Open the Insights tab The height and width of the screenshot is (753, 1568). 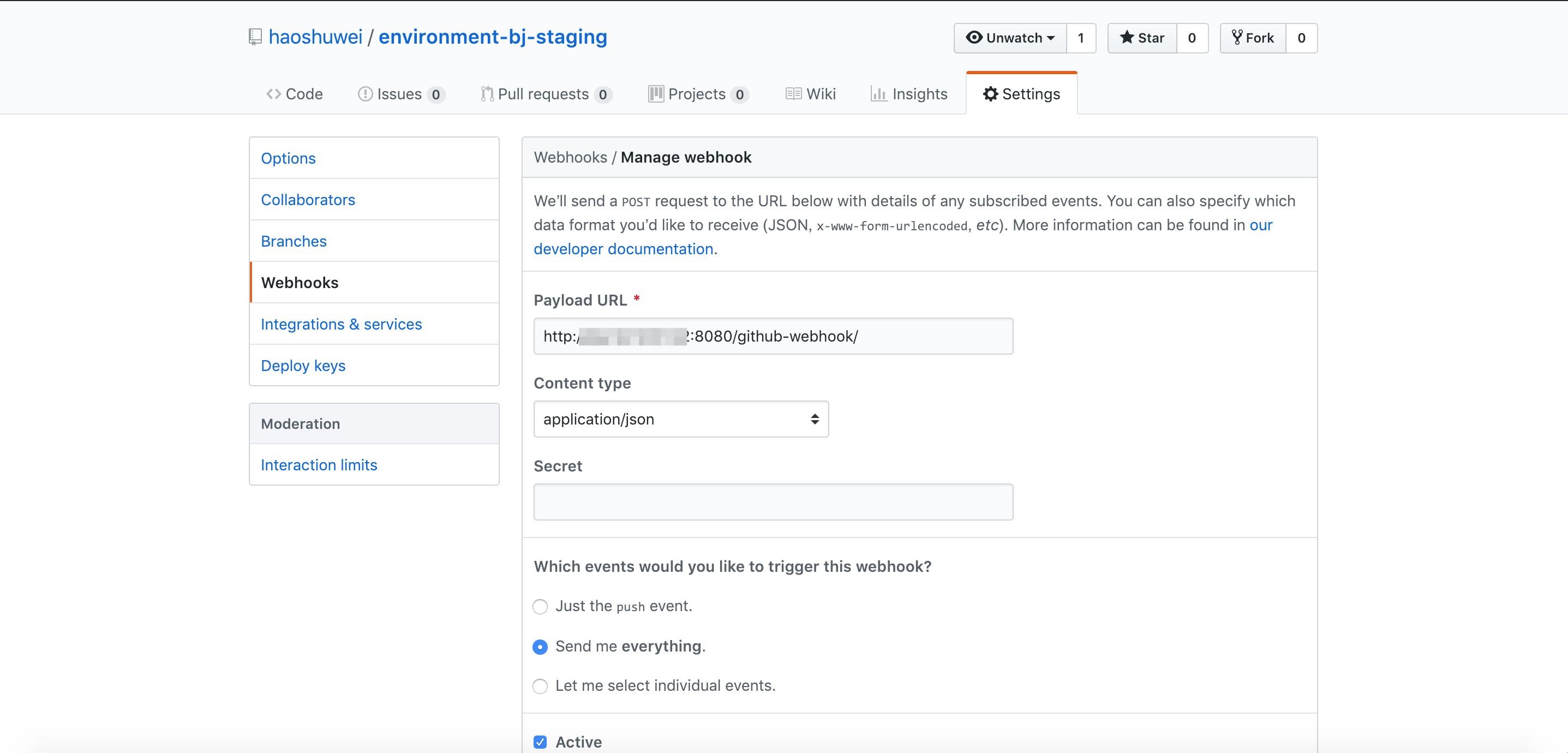coord(909,94)
